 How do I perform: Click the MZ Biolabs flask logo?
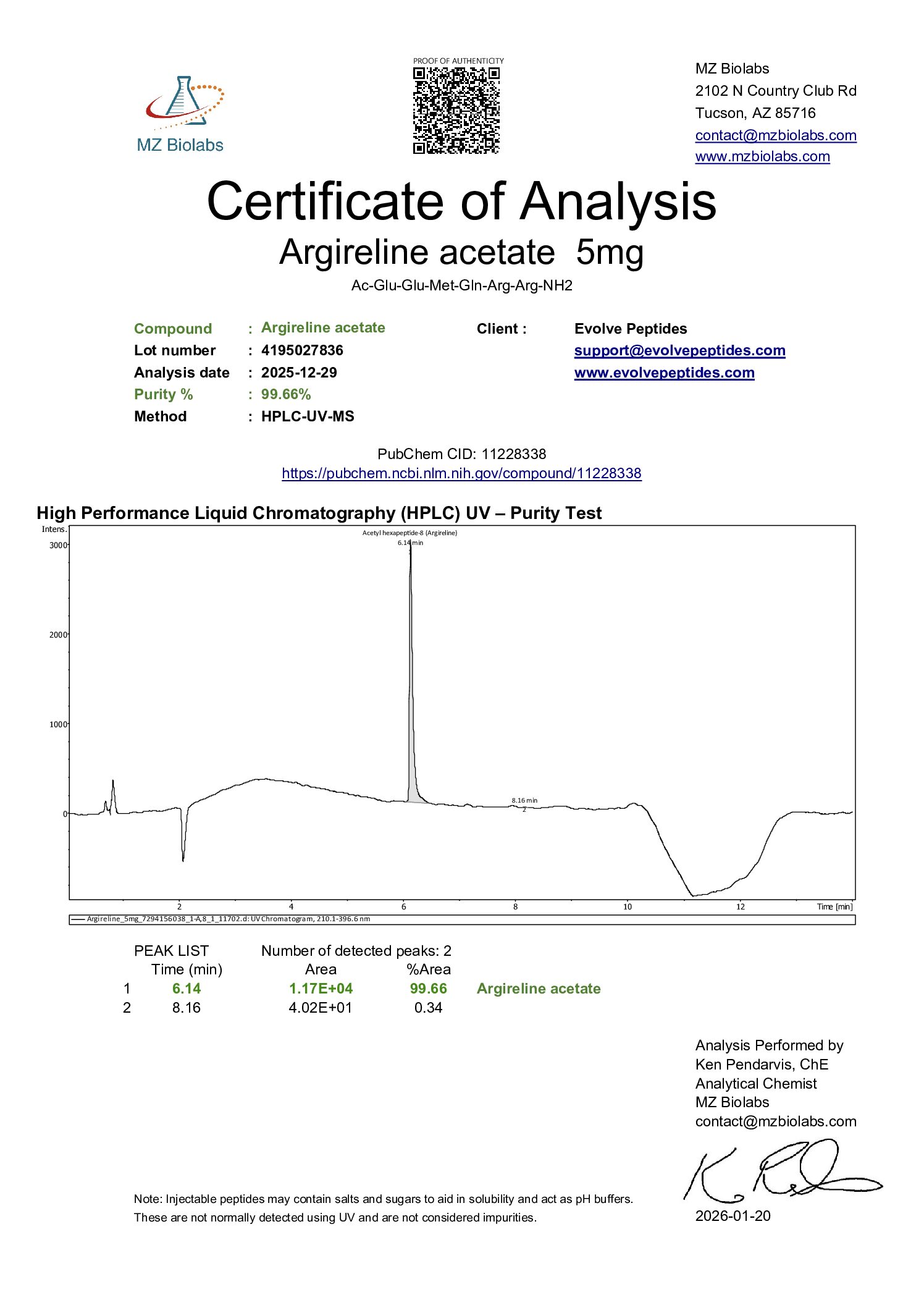[x=183, y=104]
